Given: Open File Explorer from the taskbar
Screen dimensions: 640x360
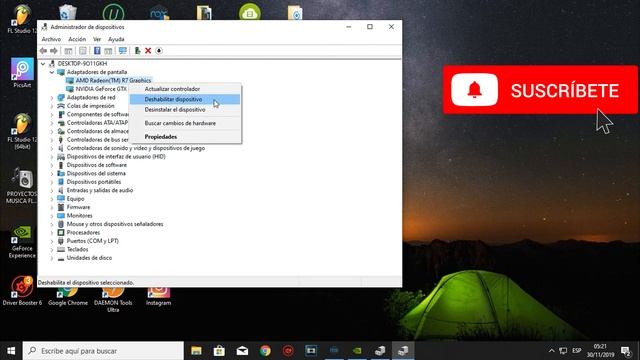Looking at the screenshot, I should click(x=196, y=351).
